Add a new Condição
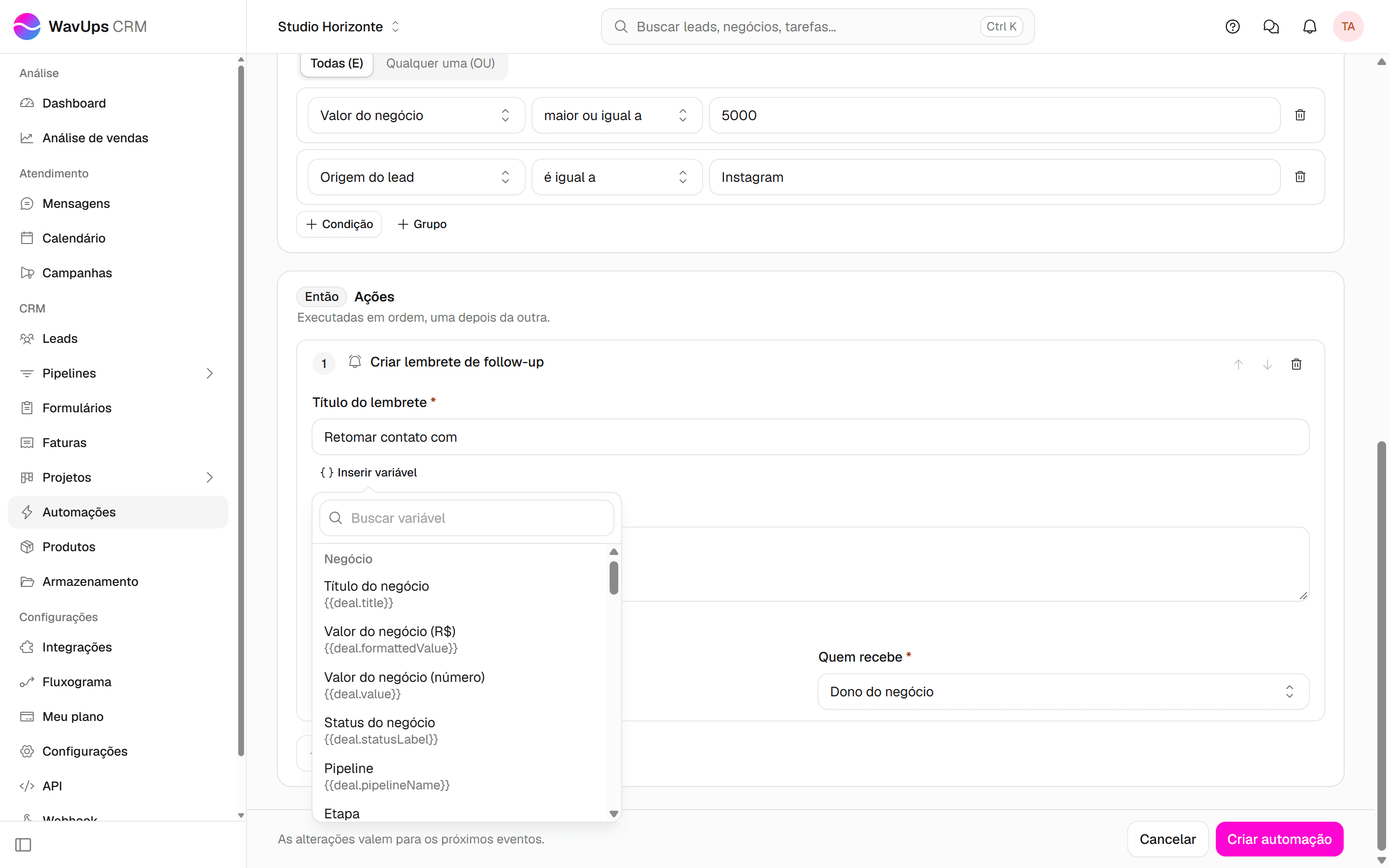 click(x=339, y=224)
